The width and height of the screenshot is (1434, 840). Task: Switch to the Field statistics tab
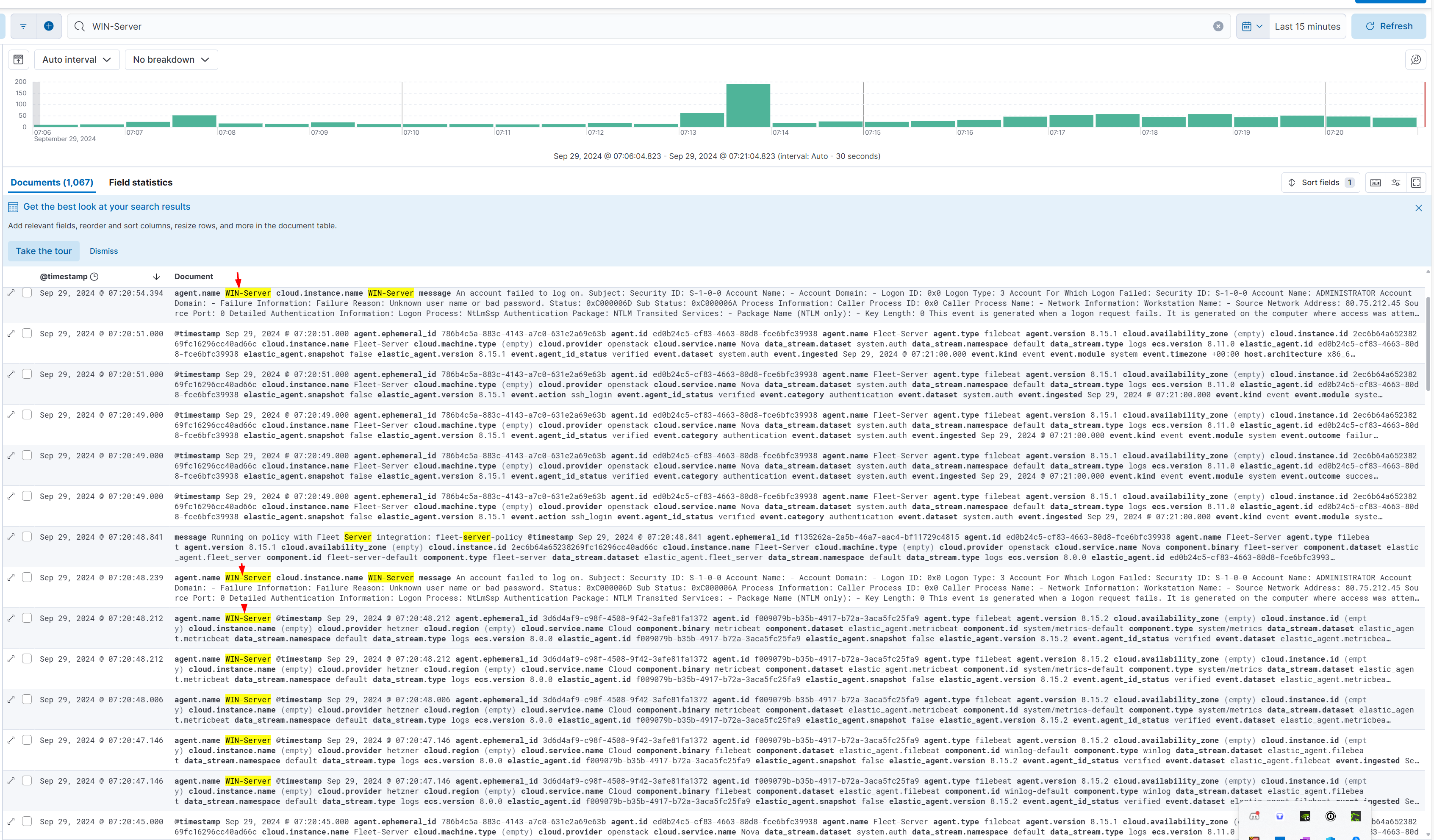pyautogui.click(x=141, y=182)
